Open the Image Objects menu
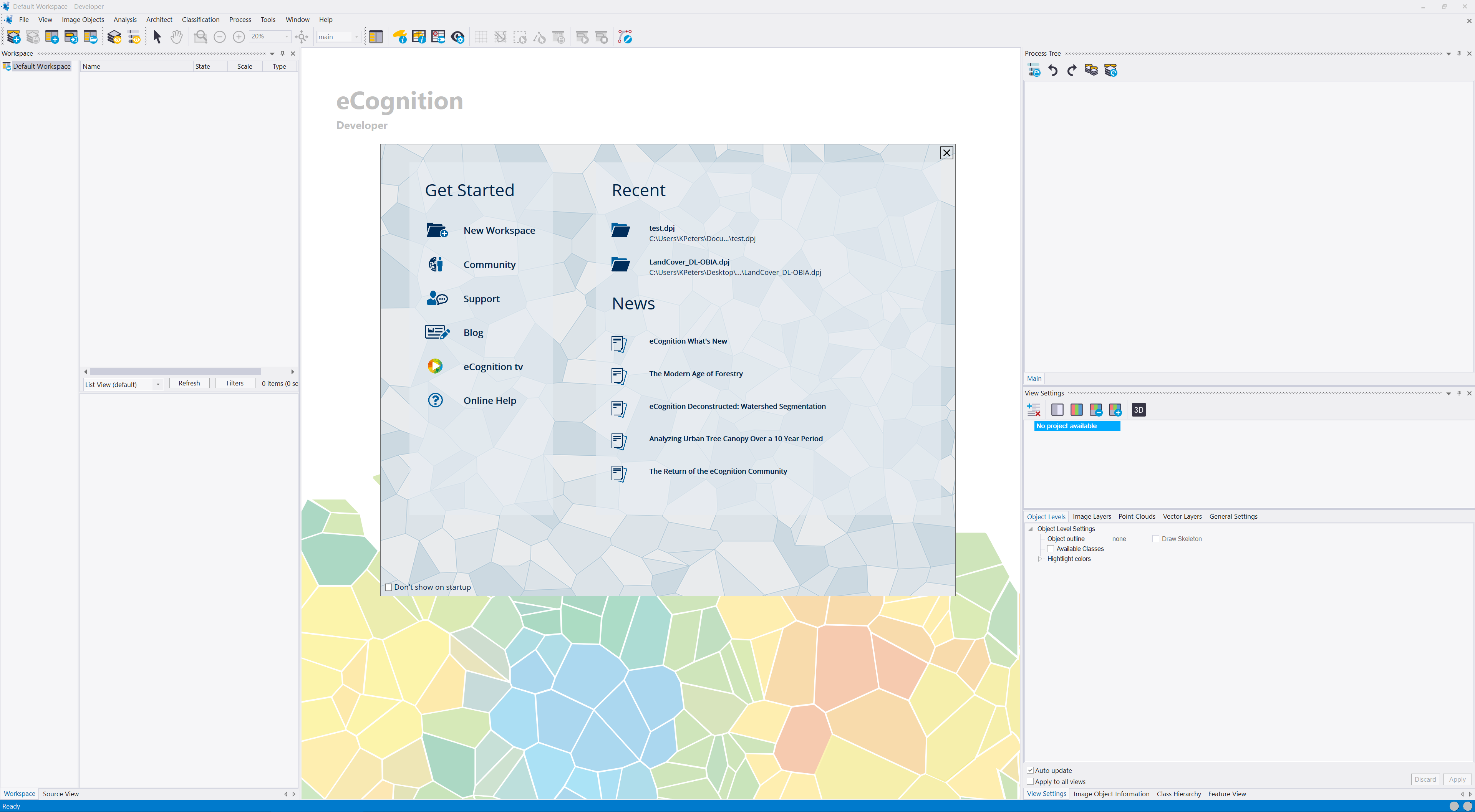This screenshot has width=1475, height=812. coord(83,20)
